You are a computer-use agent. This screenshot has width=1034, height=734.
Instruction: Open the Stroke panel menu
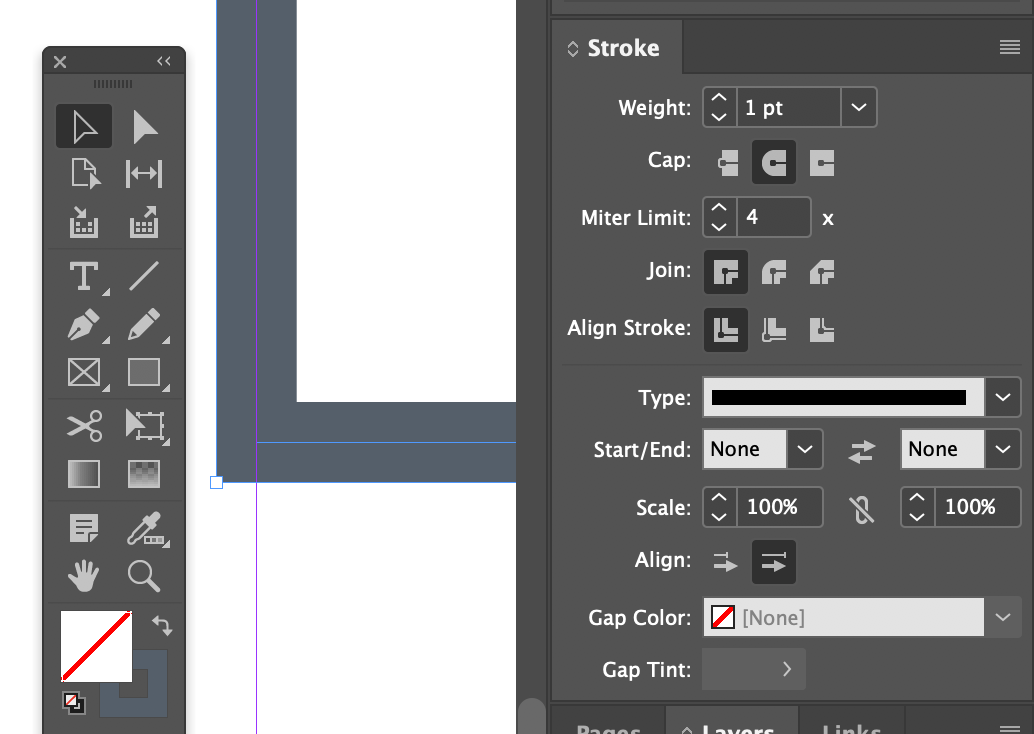pos(1009,46)
